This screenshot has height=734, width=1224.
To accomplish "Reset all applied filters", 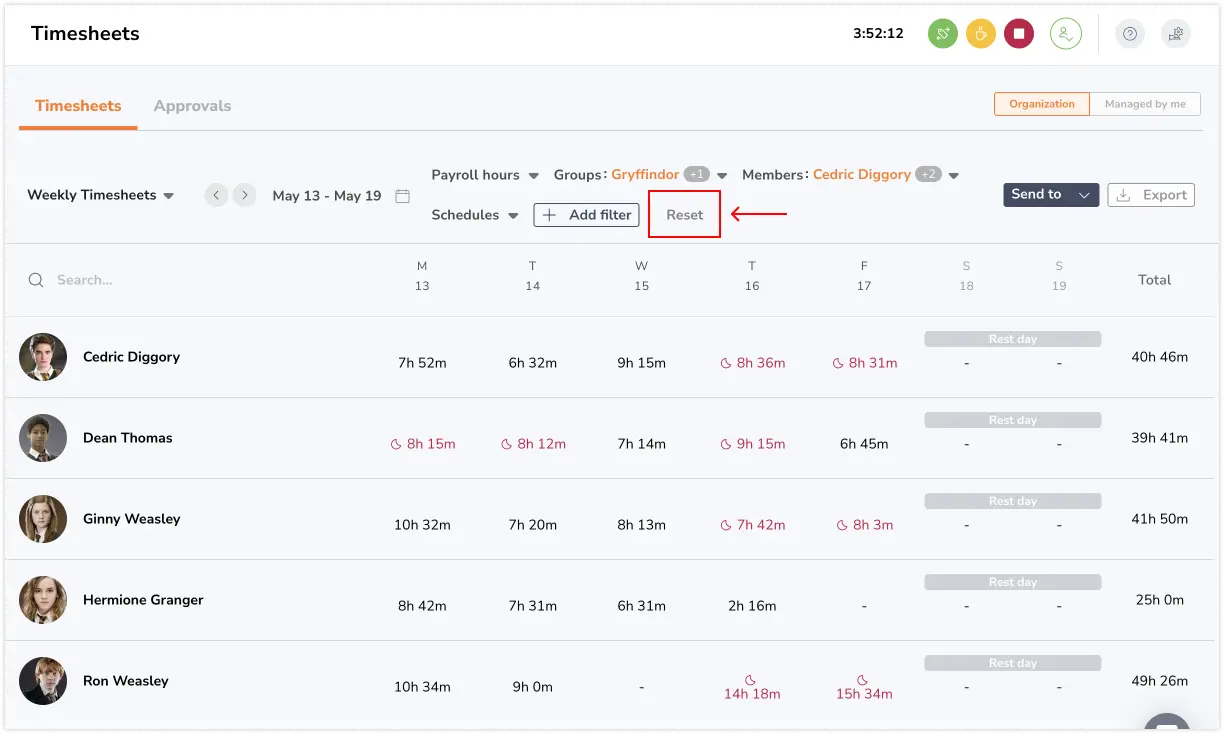I will click(684, 214).
